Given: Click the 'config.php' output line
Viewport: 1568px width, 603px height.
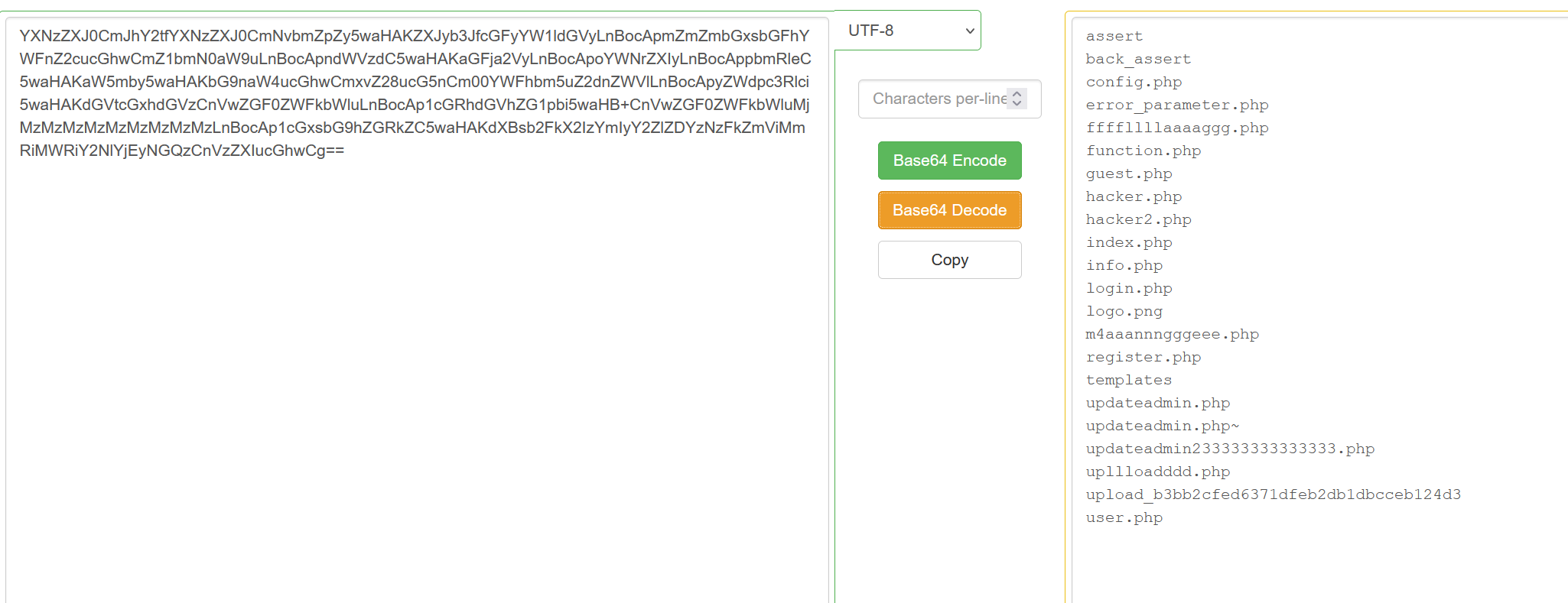Looking at the screenshot, I should click(1134, 82).
